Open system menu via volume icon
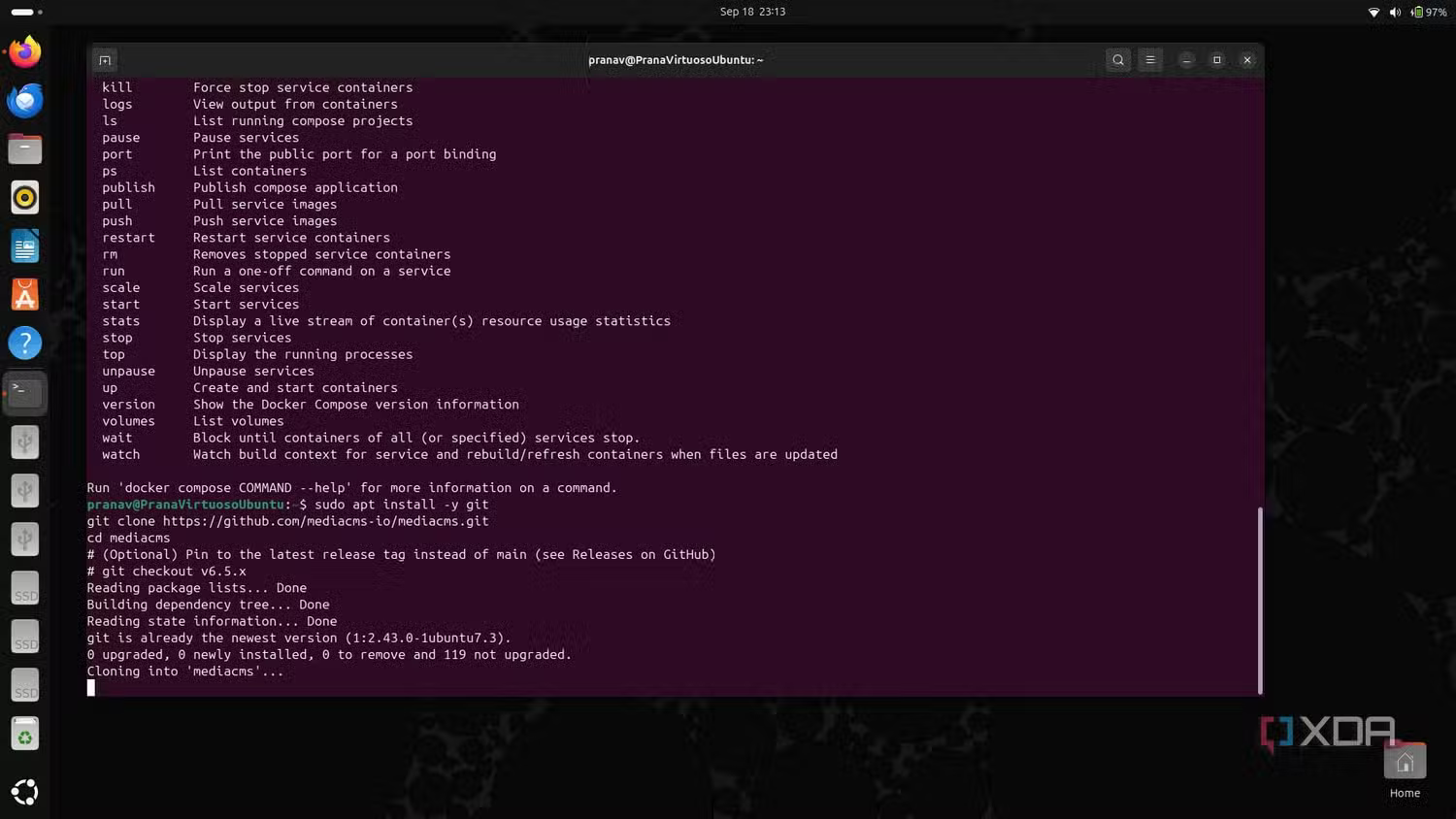Viewport: 1456px width, 819px height. (x=1395, y=12)
